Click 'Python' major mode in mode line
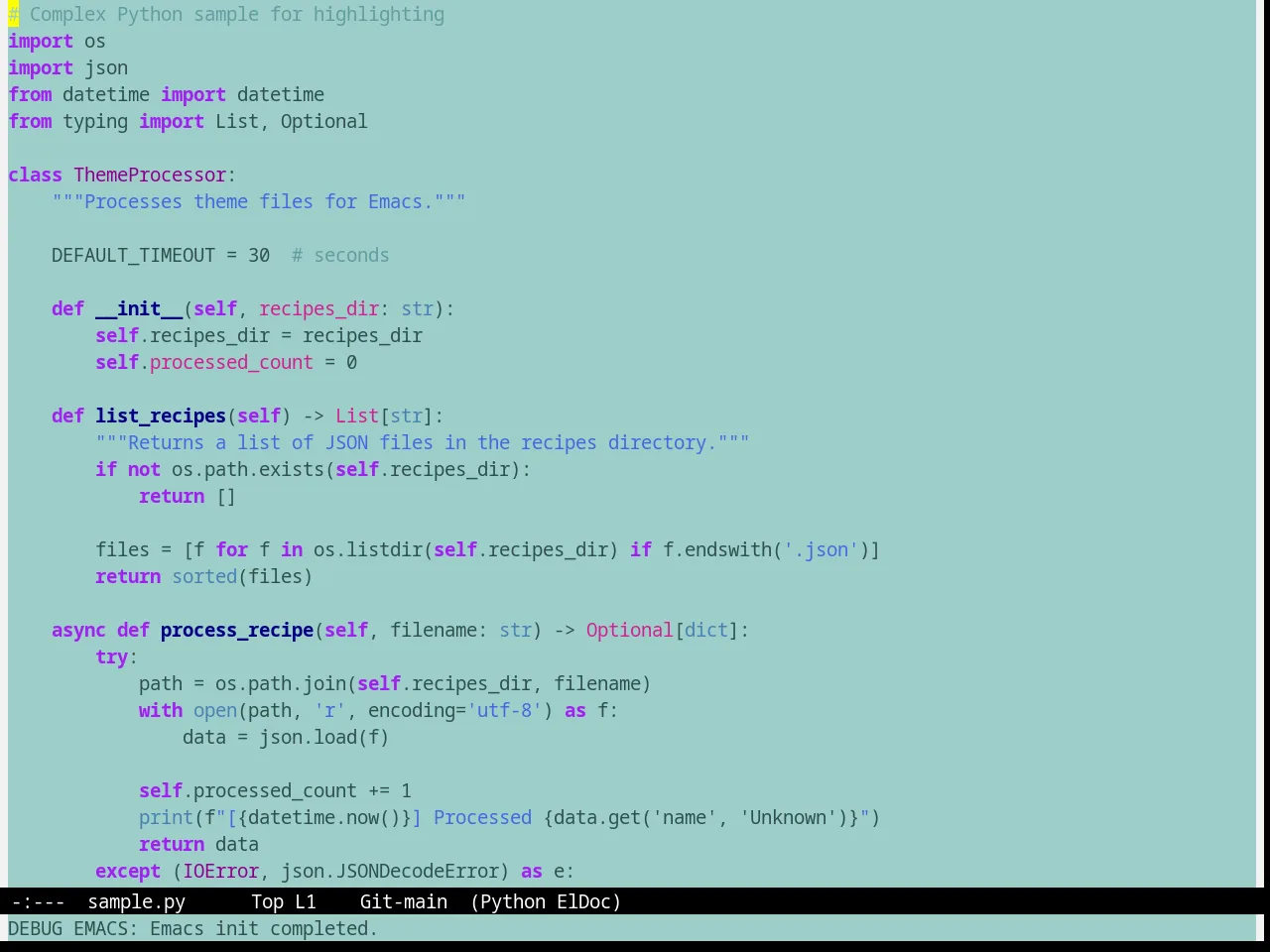Image resolution: width=1270 pixels, height=952 pixels. coord(513,901)
